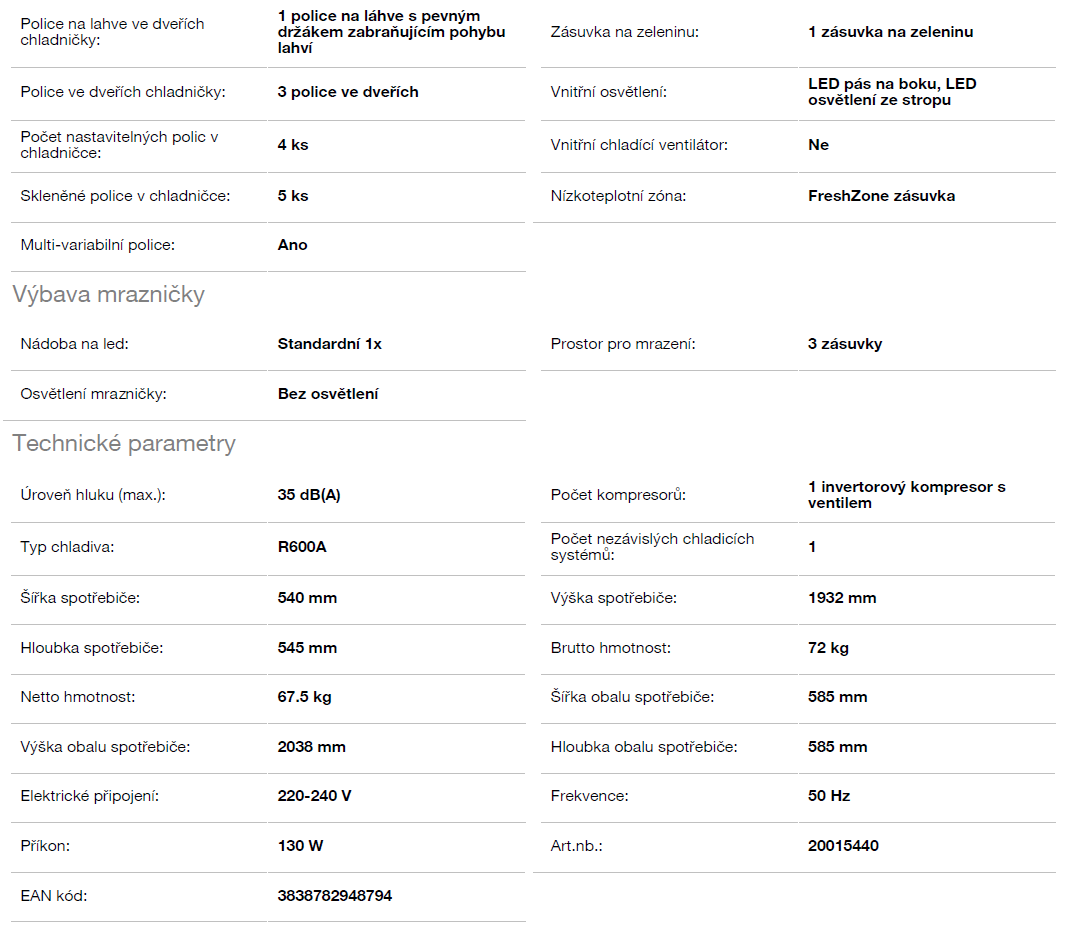Click the Art.nb. value 20015440
The width and height of the screenshot is (1070, 928).
coord(843,846)
